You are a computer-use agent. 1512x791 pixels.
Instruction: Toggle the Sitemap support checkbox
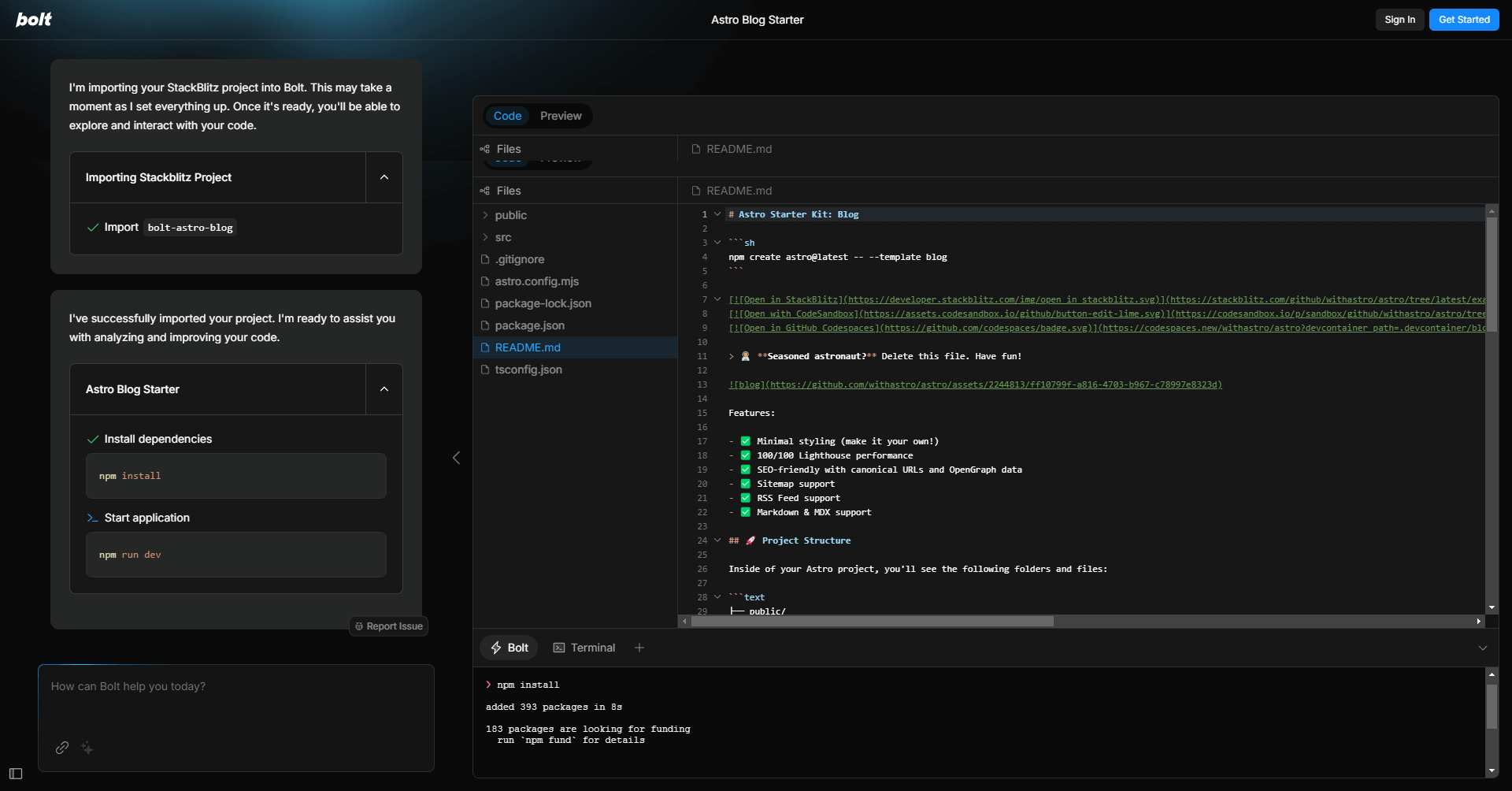click(745, 484)
